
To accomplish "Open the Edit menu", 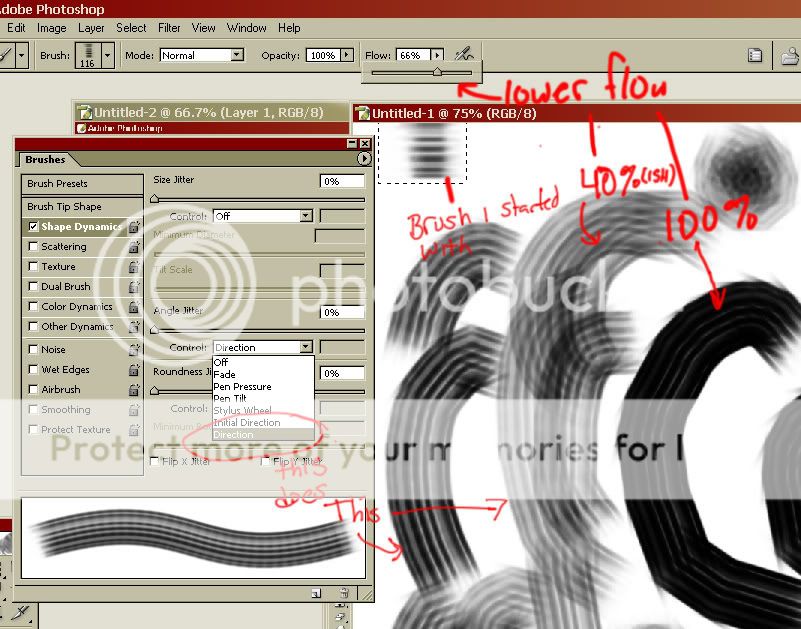I will [x=16, y=28].
